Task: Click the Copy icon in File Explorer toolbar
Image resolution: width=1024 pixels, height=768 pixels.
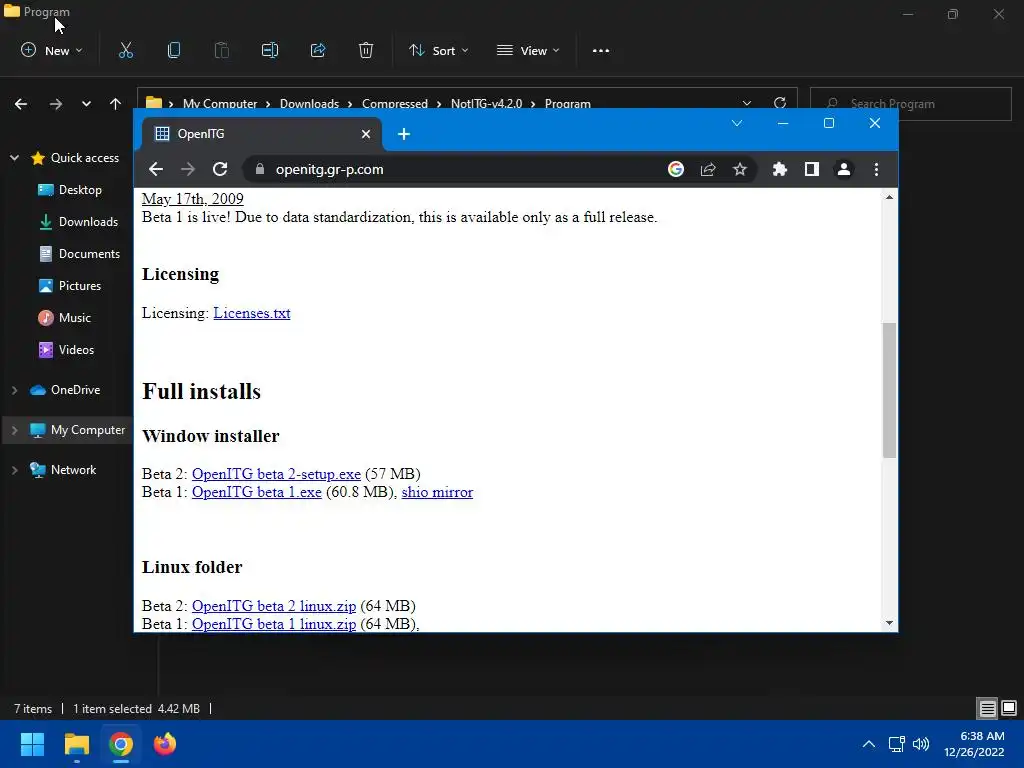Action: [174, 50]
